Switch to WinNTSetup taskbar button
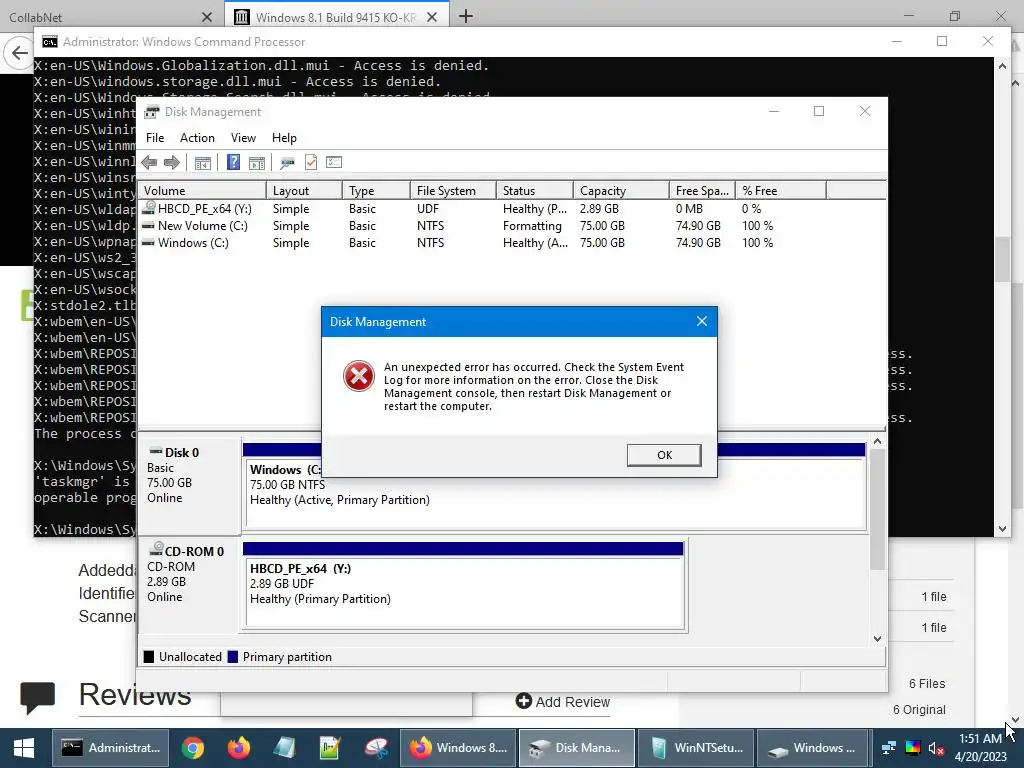Screen dimensions: 1024x768 pos(696,748)
